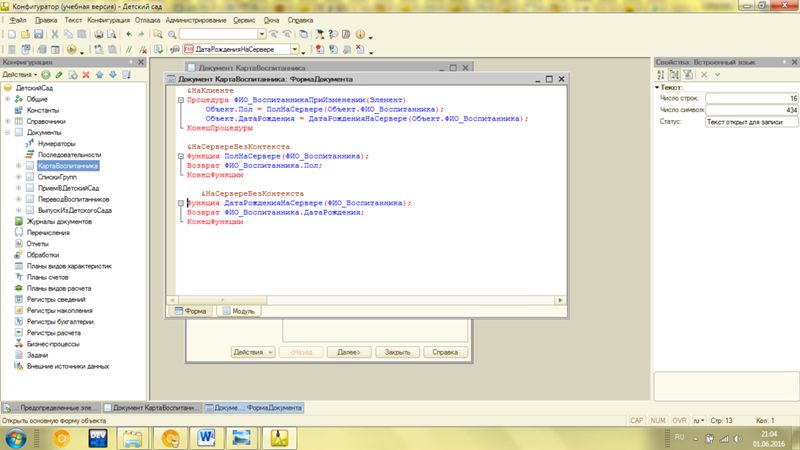Open the DEV taskbar application

[97, 438]
